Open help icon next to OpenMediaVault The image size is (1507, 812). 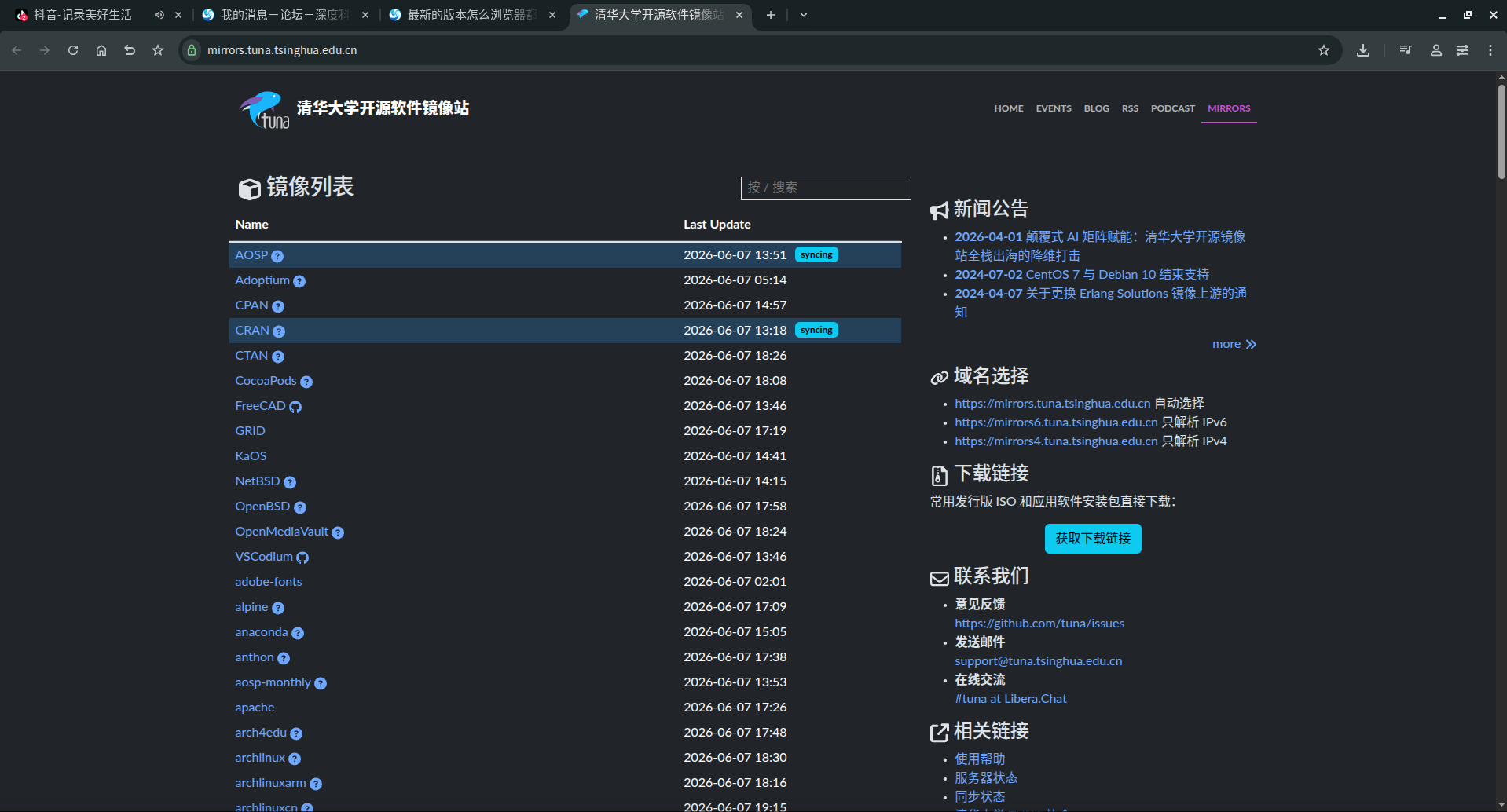[338, 532]
